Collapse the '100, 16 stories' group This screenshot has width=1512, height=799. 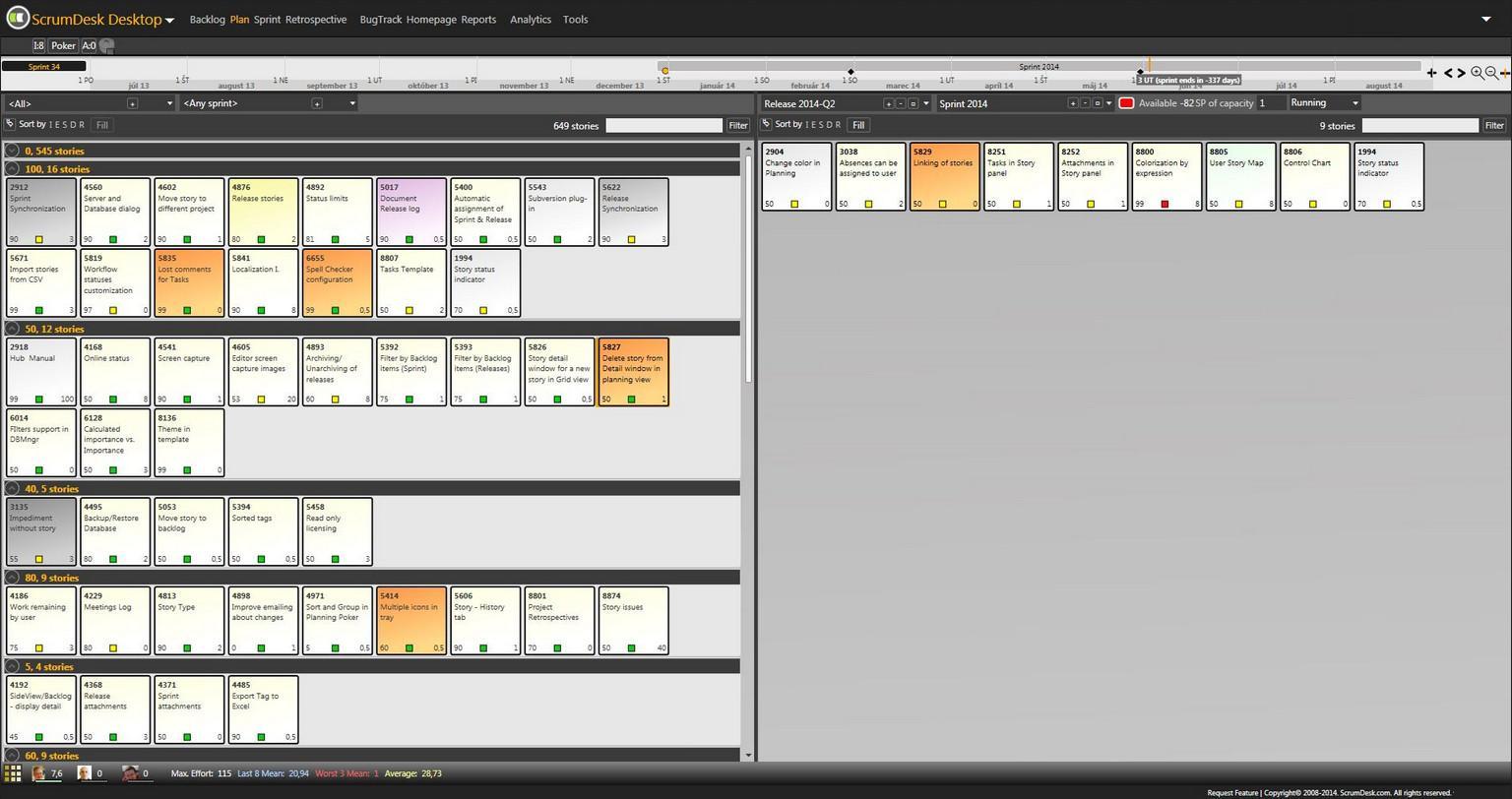click(x=12, y=169)
